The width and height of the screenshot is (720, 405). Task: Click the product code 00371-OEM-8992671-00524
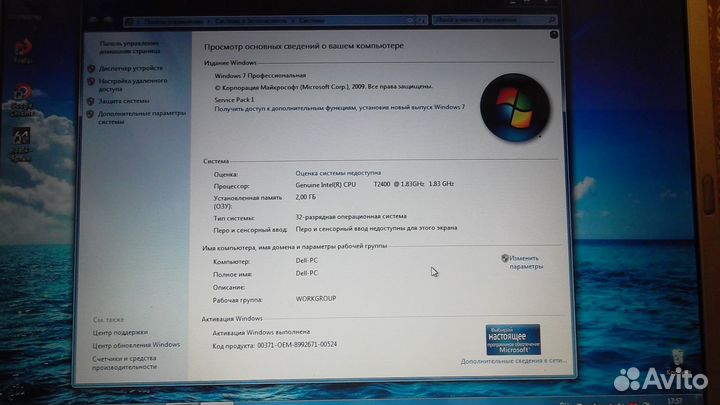click(297, 344)
